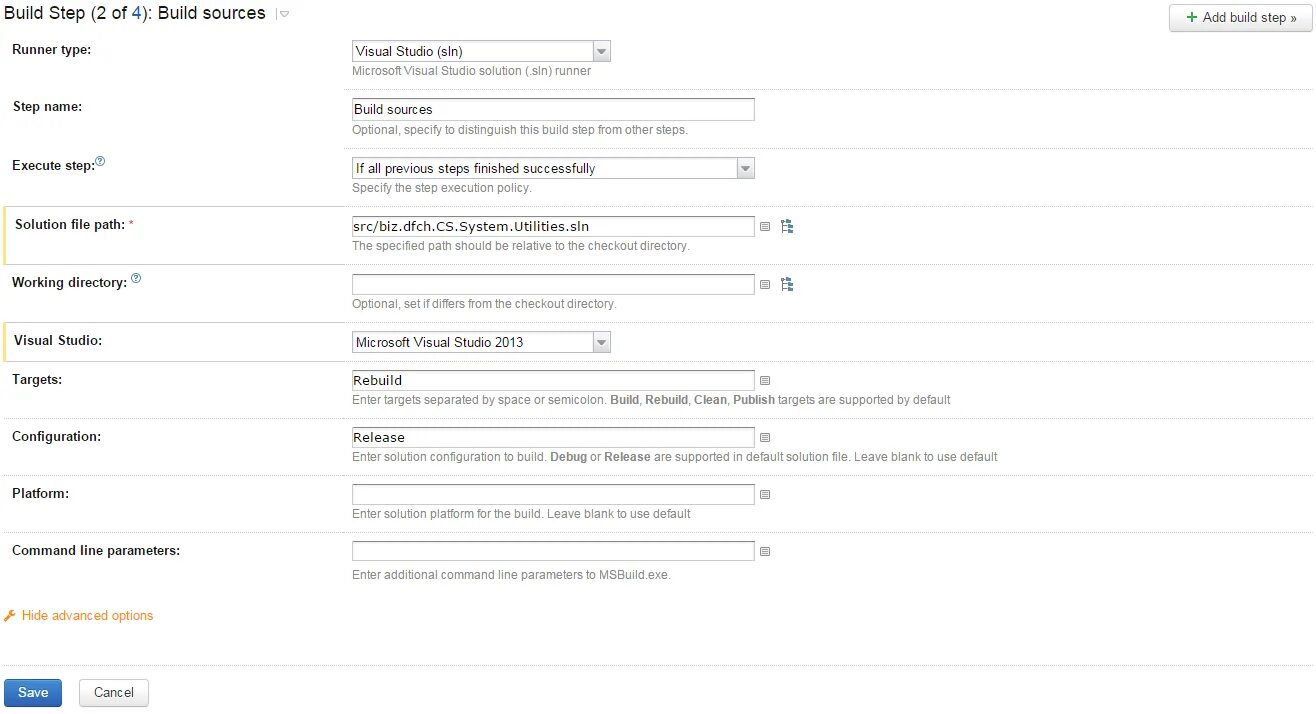Viewport: 1316px width, 714px height.
Task: Click the Cancel button
Action: (x=114, y=693)
